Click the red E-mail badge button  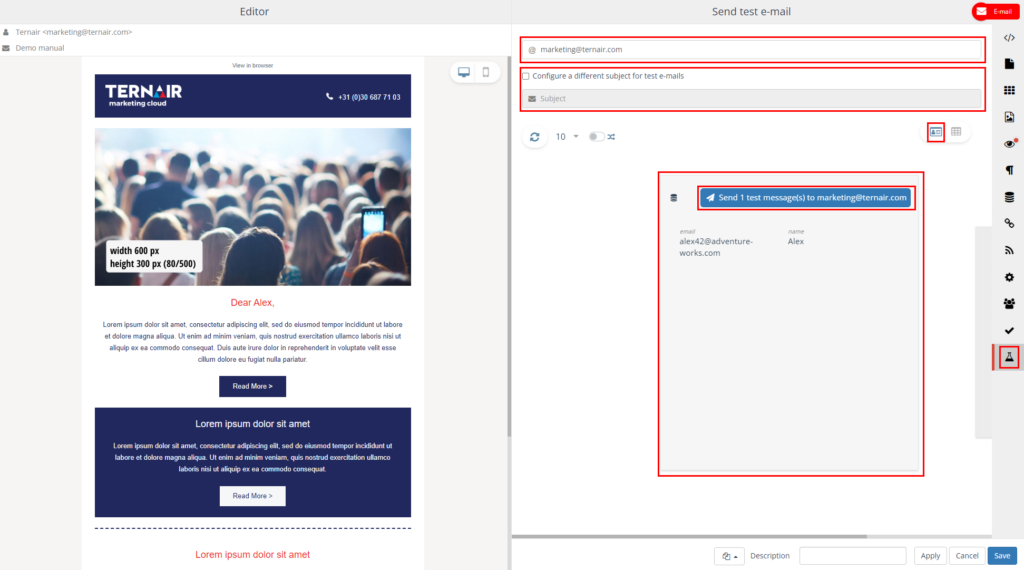pos(995,11)
